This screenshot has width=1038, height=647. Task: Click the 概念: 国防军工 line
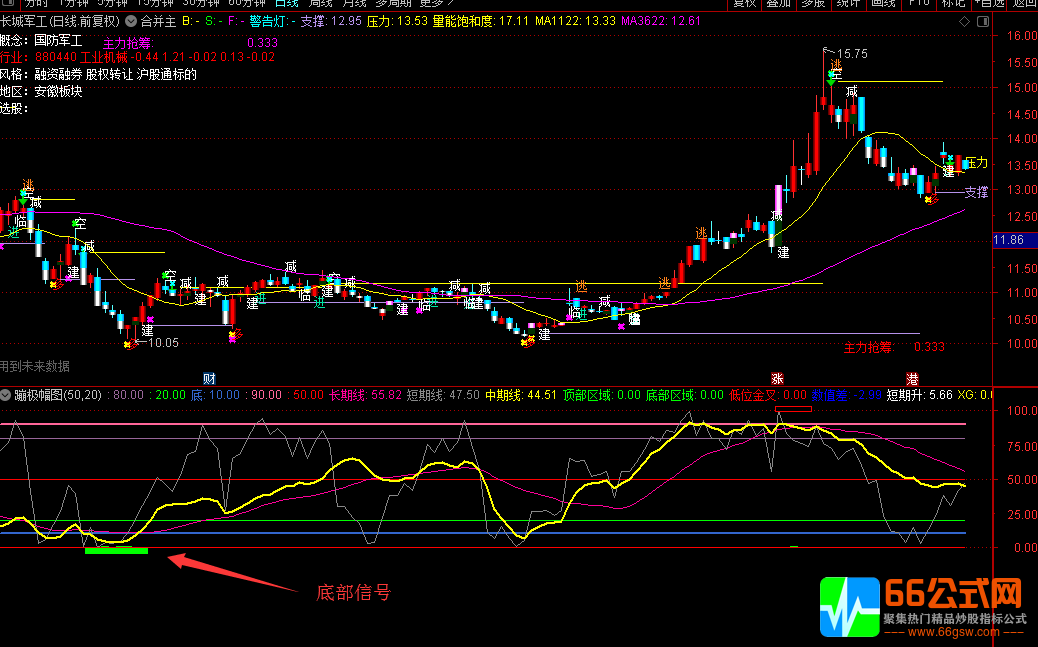click(41, 41)
